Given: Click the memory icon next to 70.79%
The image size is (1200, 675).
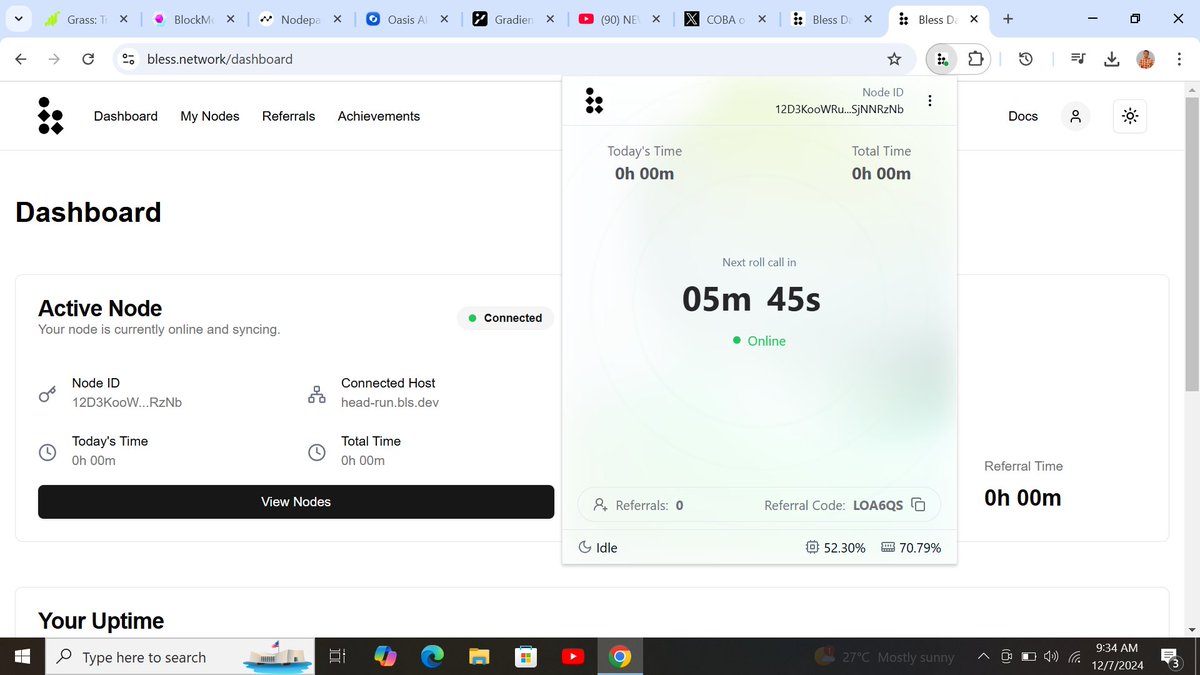Looking at the screenshot, I should click(x=887, y=547).
